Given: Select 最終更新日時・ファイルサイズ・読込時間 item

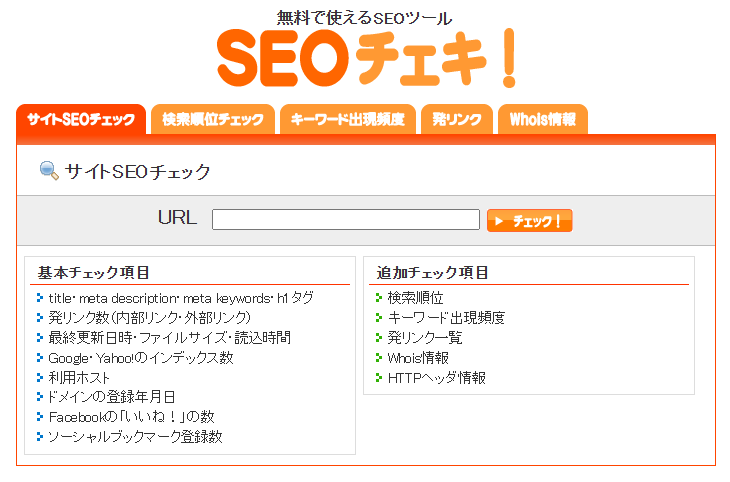Looking at the screenshot, I should 169,338.
